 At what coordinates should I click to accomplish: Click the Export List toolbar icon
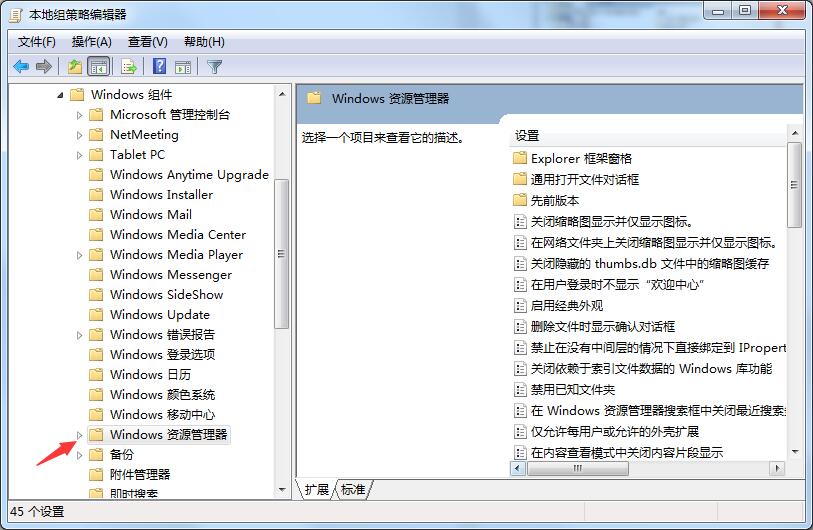pos(128,67)
